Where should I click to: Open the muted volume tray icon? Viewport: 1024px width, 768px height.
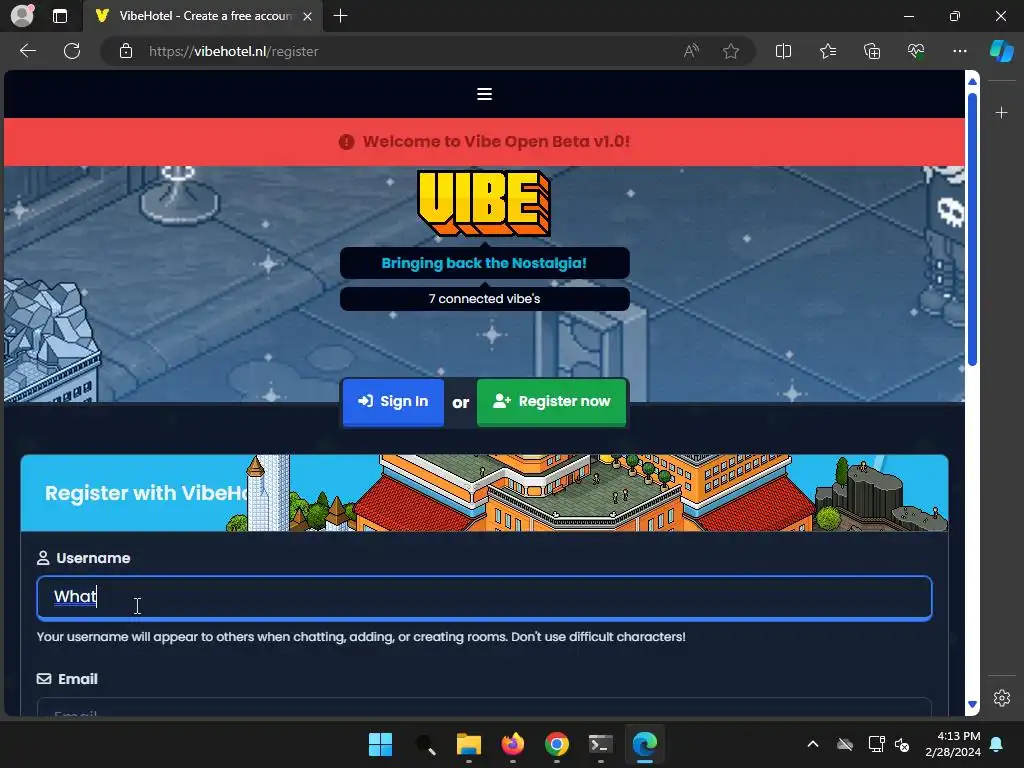902,744
